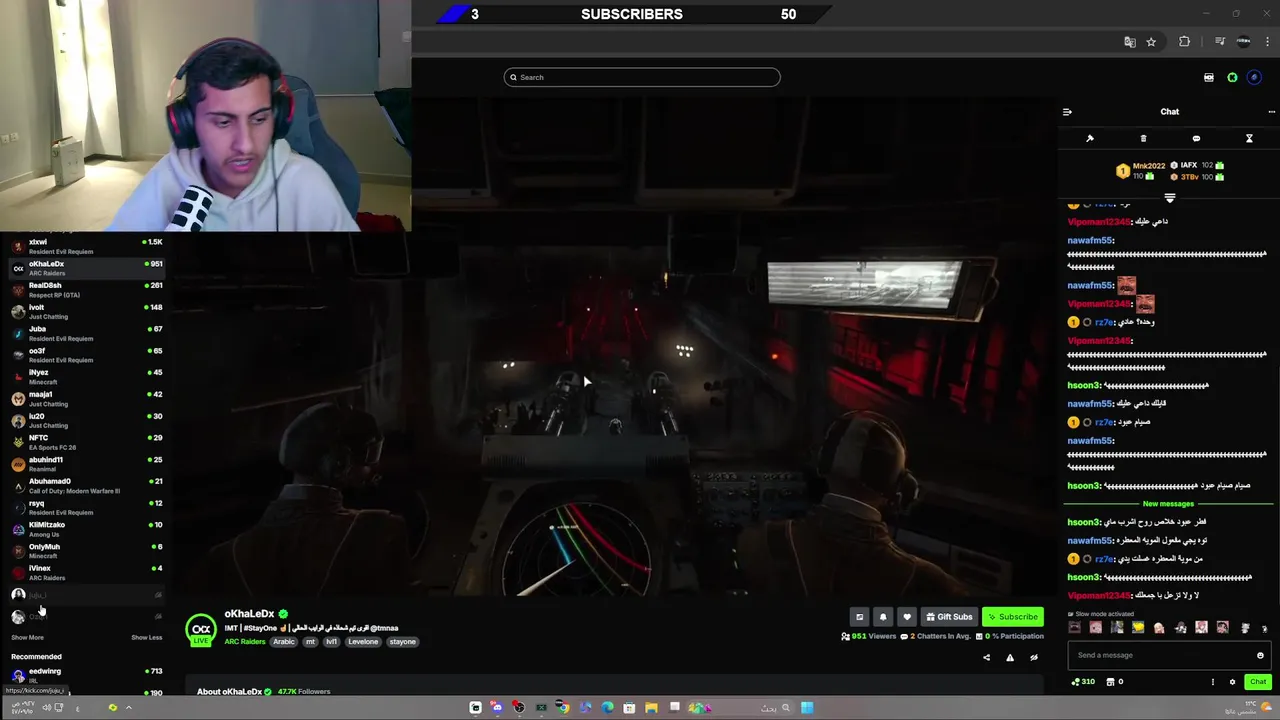Open the ban hammer moderation tool
Screen dimensions: 1280x720
click(1090, 138)
